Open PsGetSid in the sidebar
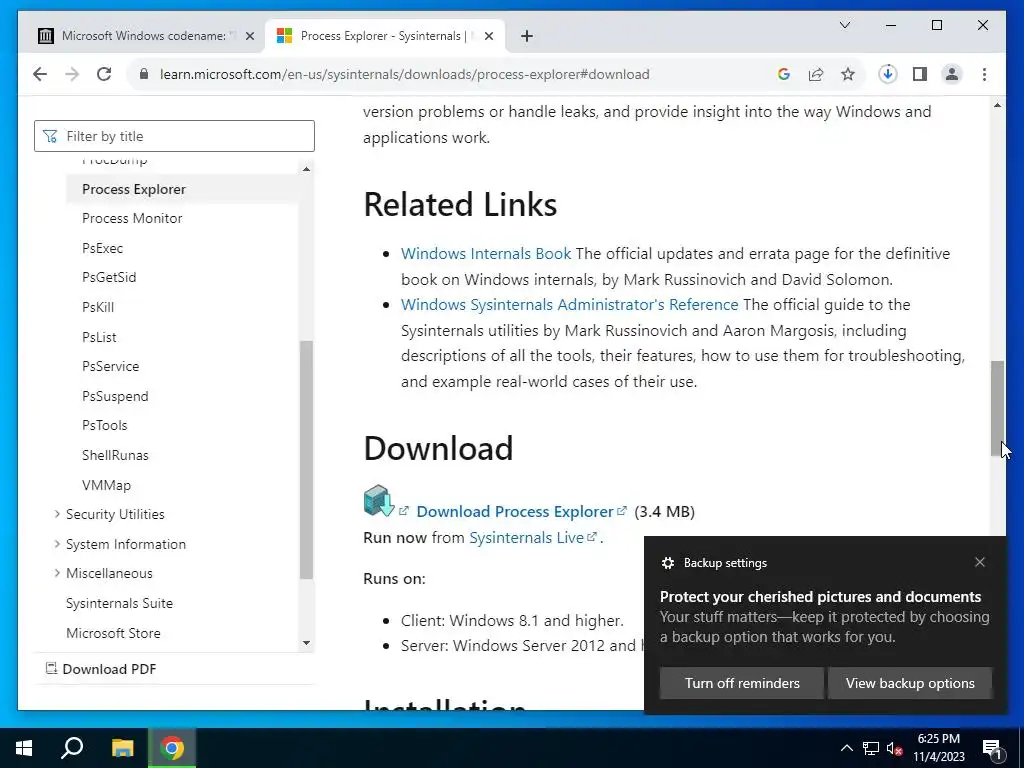This screenshot has height=768, width=1024. [x=109, y=277]
